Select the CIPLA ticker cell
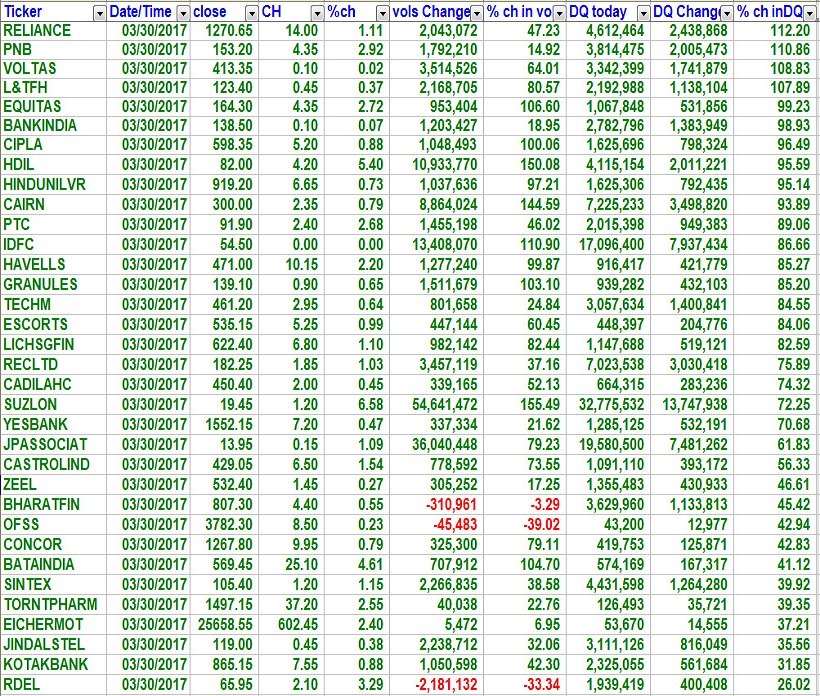This screenshot has width=820, height=696. [53, 144]
